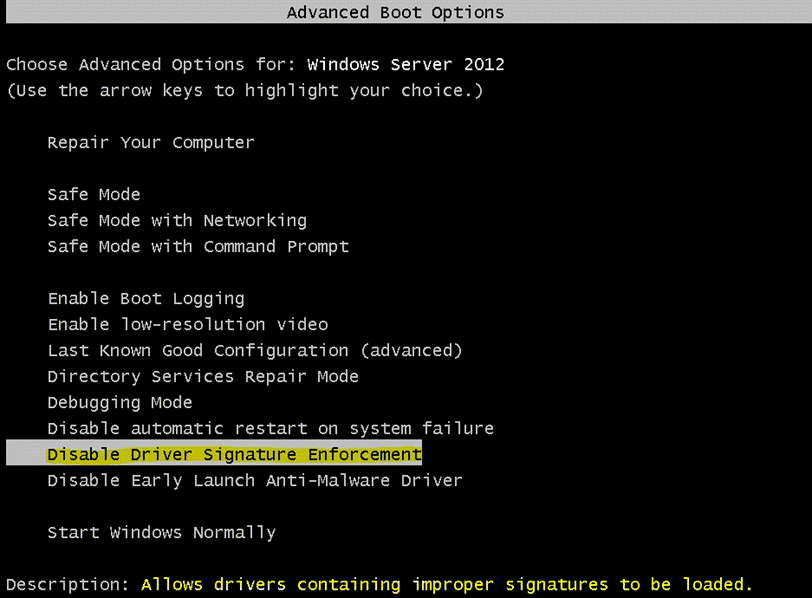The width and height of the screenshot is (812, 598).
Task: Select Last Known Good Configuration (advanced)
Action: click(x=254, y=351)
